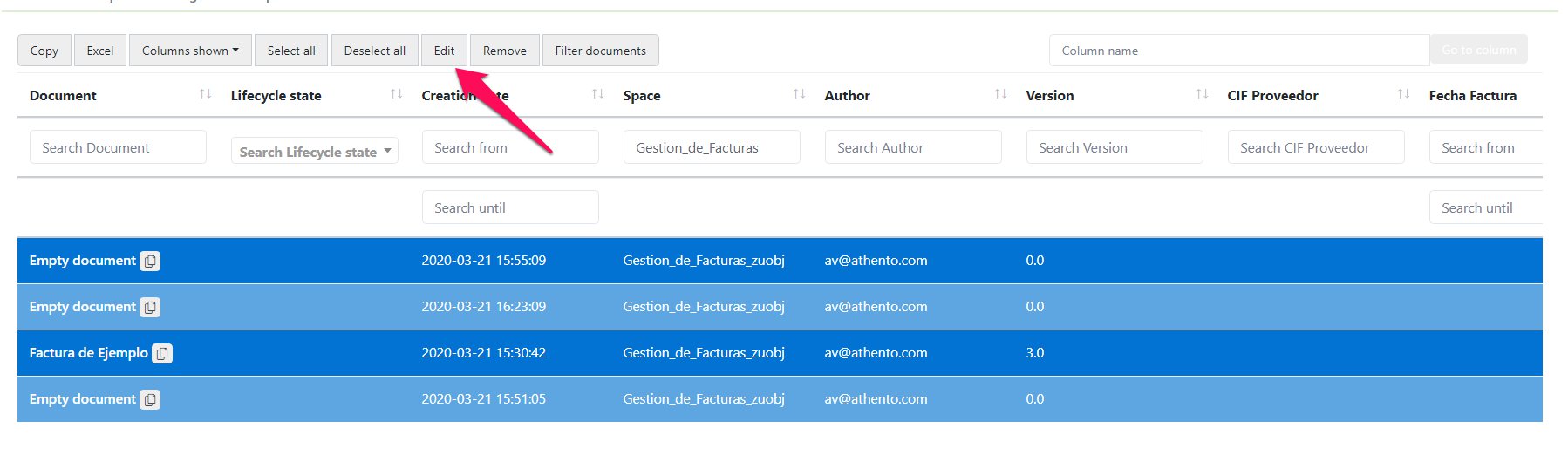Click Document column header

[x=63, y=95]
